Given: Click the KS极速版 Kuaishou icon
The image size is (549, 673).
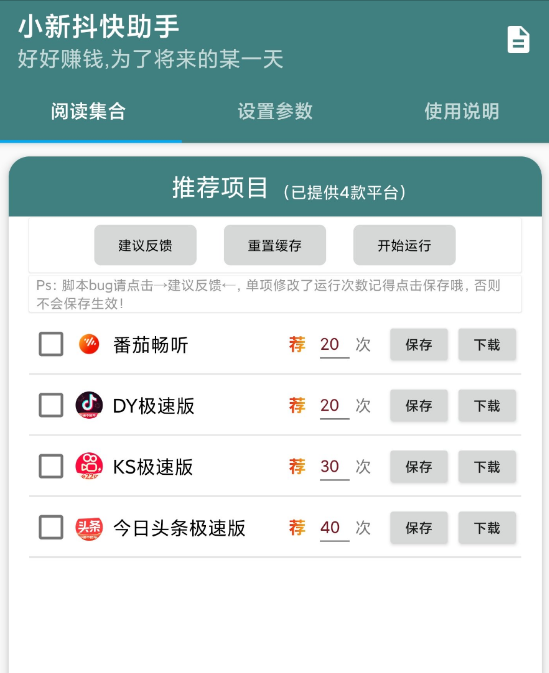Looking at the screenshot, I should tap(89, 466).
